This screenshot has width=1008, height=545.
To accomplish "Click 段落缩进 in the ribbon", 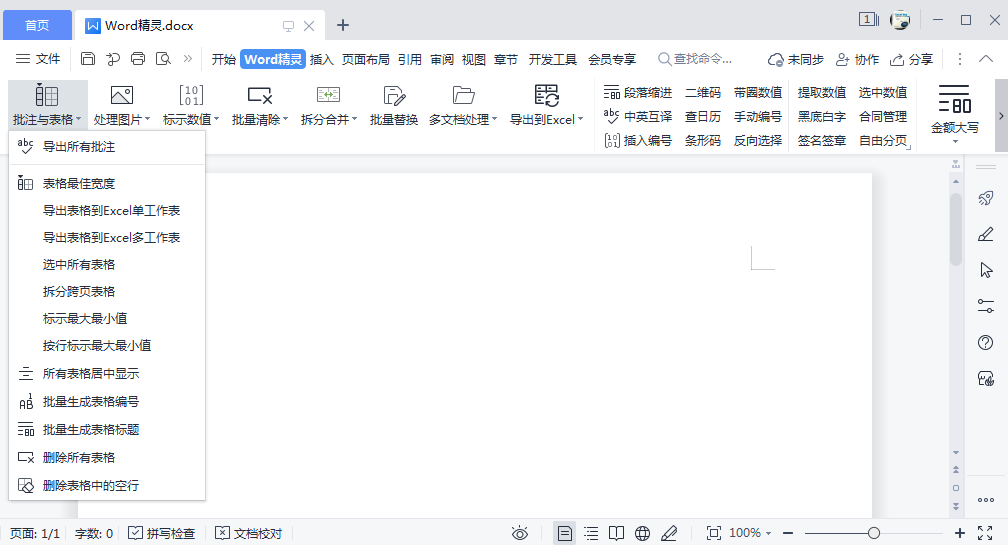I will pyautogui.click(x=638, y=93).
